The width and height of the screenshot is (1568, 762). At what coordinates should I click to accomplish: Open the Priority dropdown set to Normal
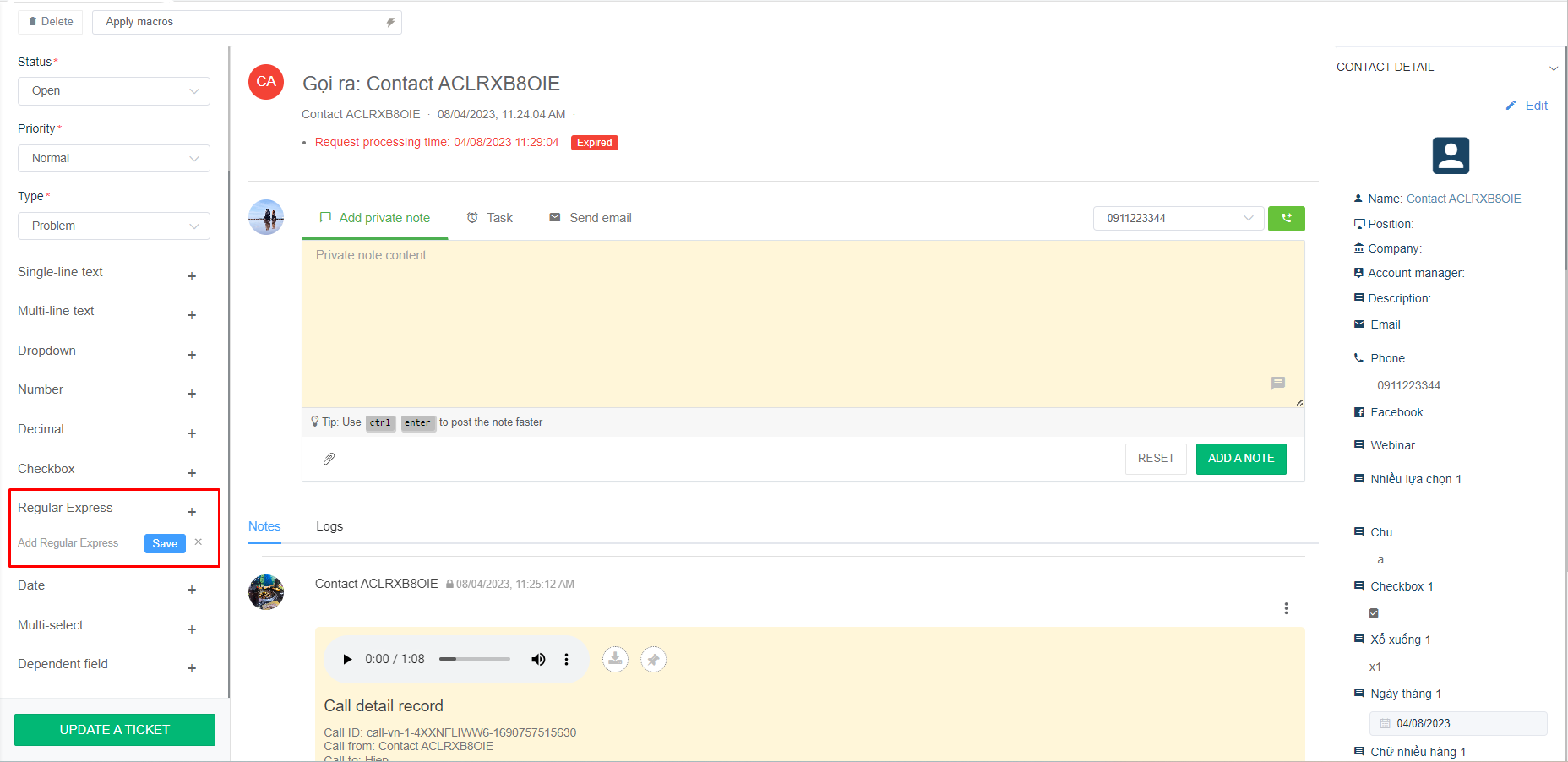[x=114, y=159]
